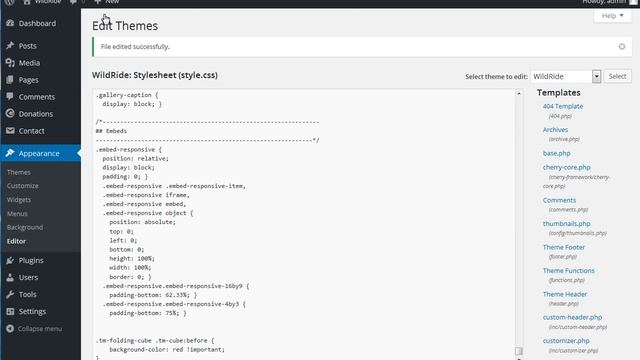Viewport: 640px width, 360px height.
Task: Open the Plugins menu
Action: [x=31, y=260]
